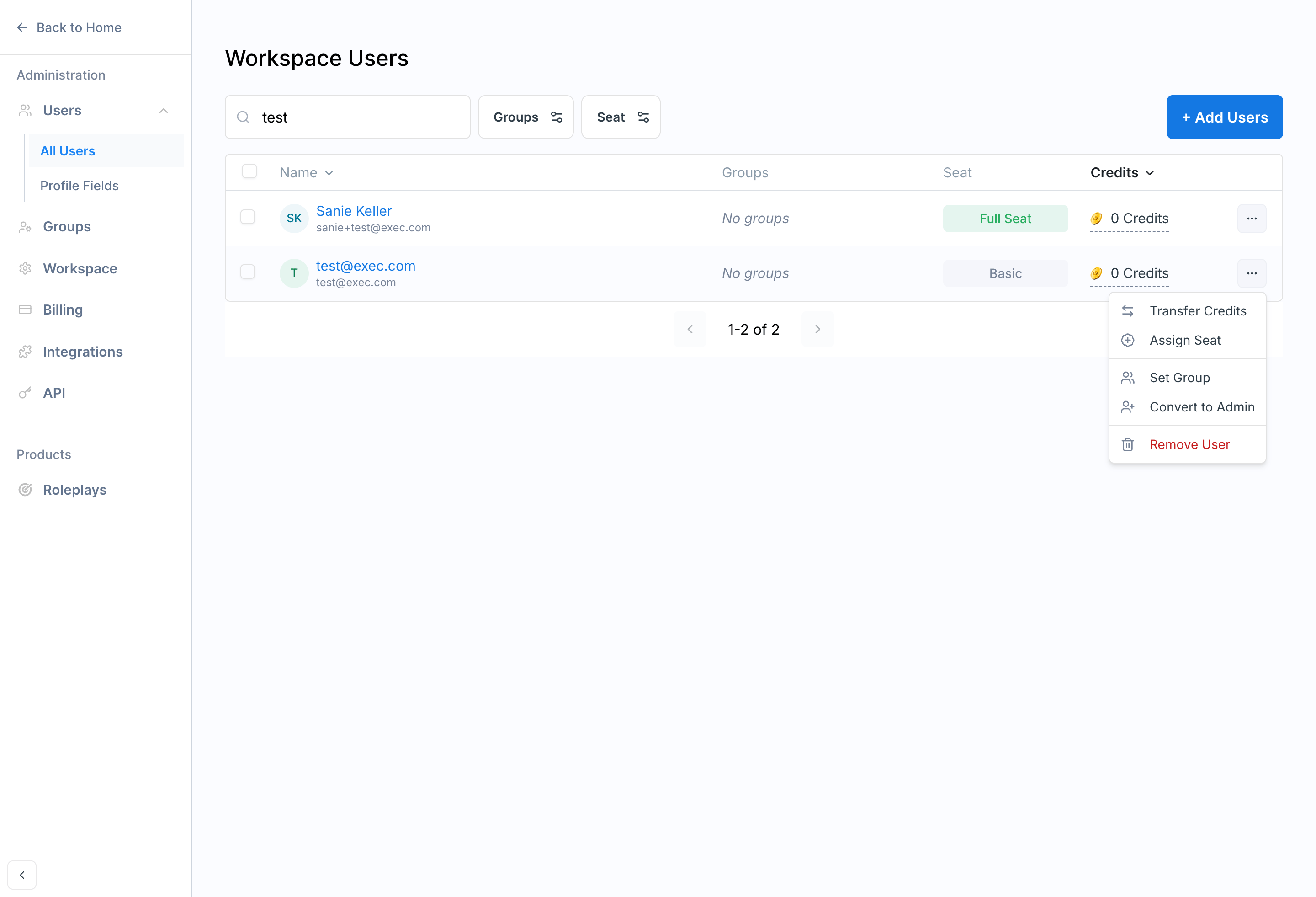
Task: Open the test@exec.com user link
Action: click(366, 266)
